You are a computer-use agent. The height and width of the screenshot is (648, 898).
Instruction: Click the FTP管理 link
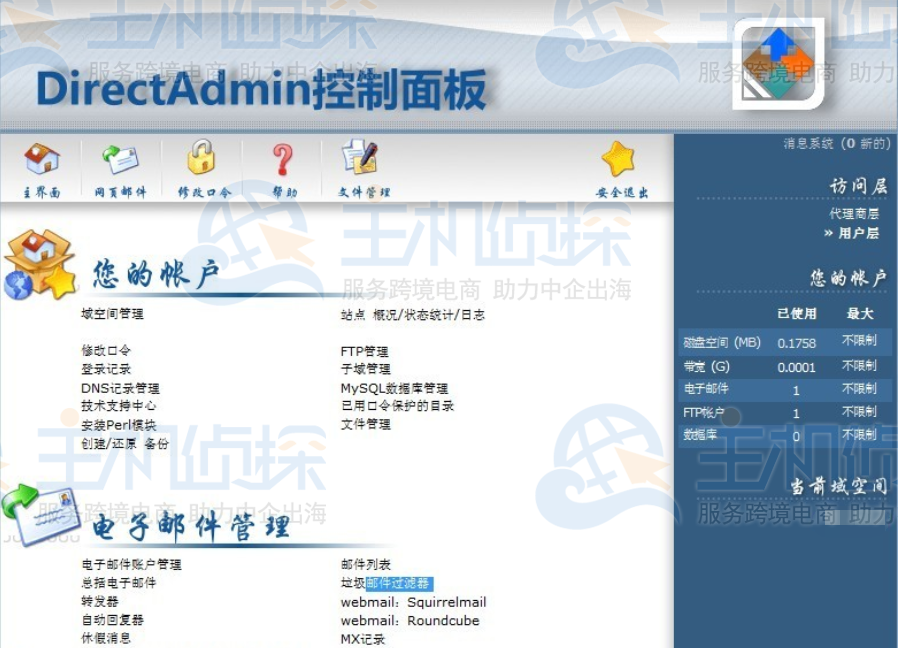pos(364,352)
